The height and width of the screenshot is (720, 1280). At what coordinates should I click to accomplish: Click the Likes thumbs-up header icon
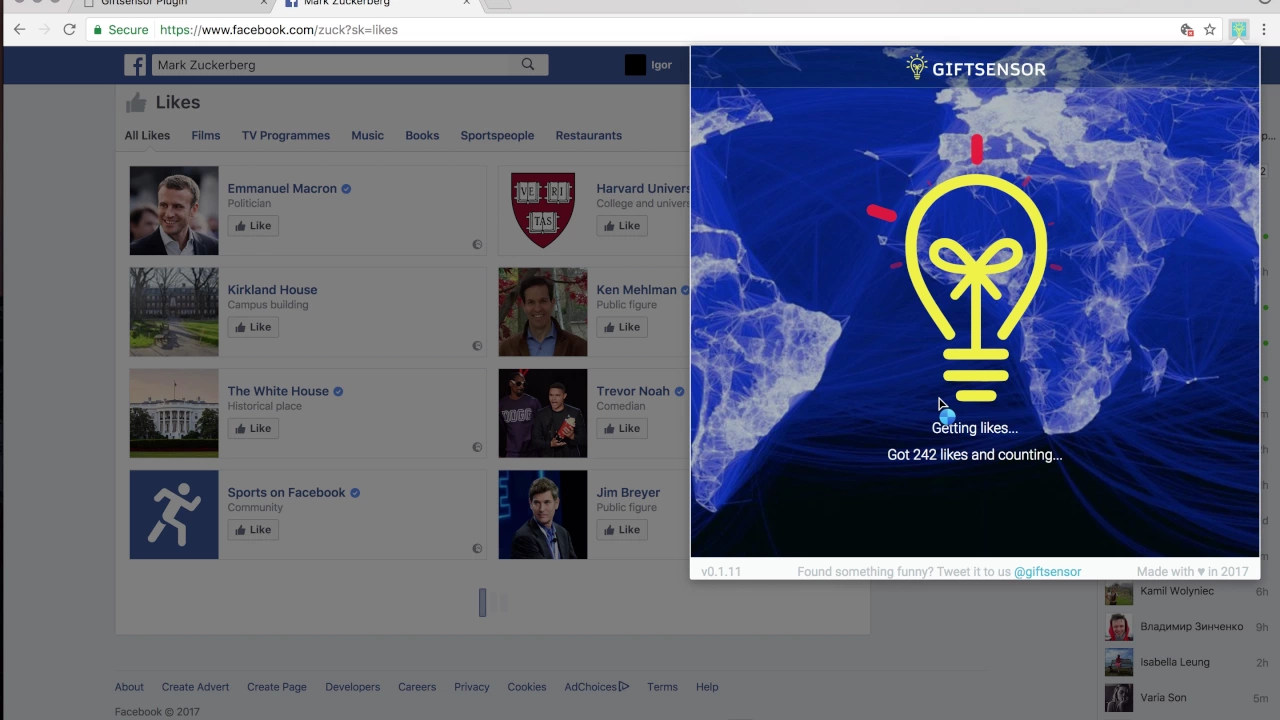(x=136, y=102)
